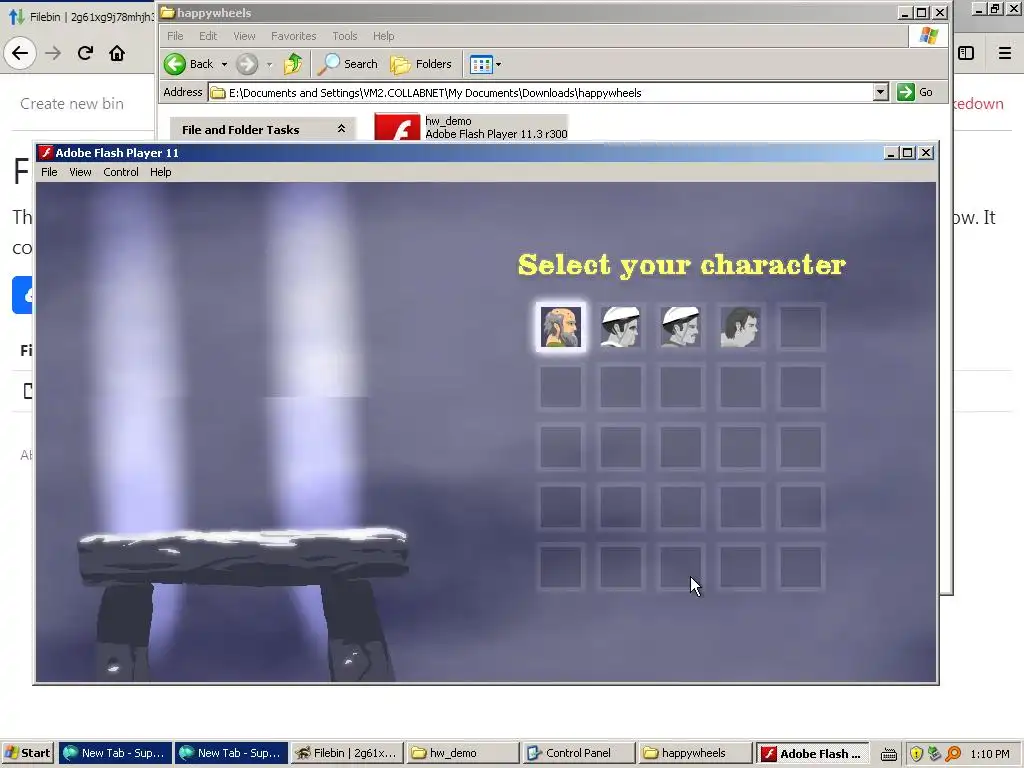Open Favorites menu in happywheels Explorer window
This screenshot has height=768, width=1024.
(x=293, y=36)
